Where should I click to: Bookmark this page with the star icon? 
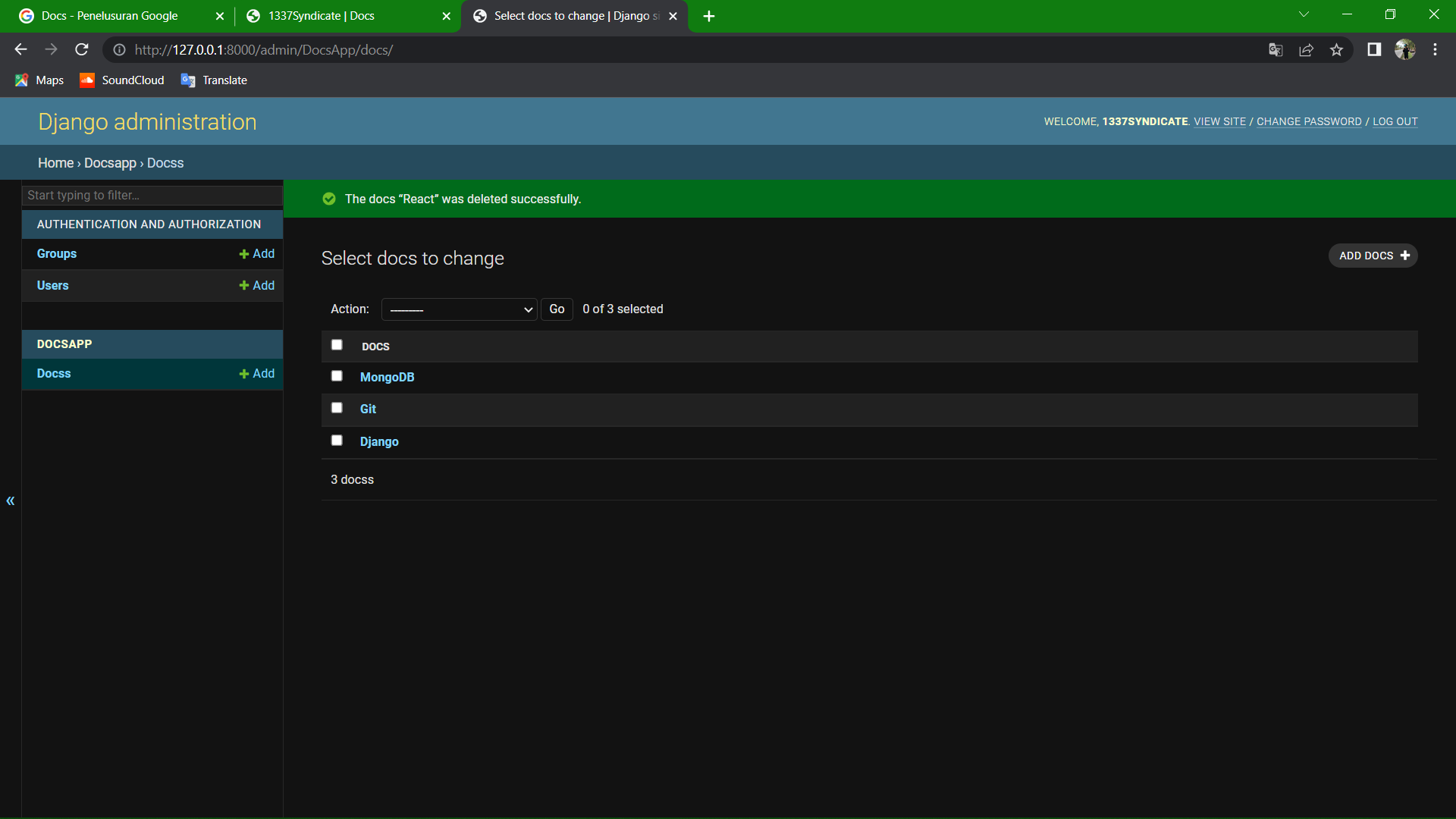1336,50
